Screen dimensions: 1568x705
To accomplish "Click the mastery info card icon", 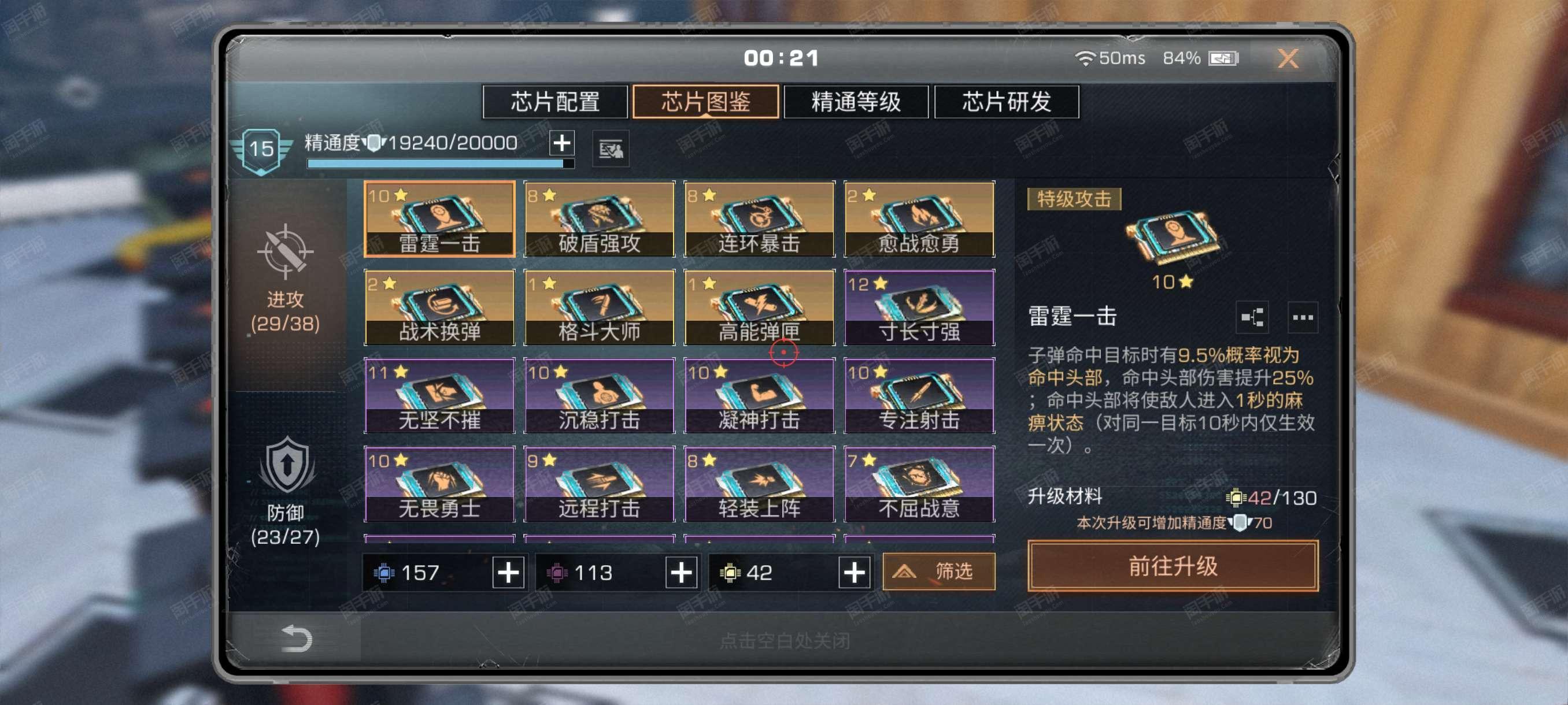I will click(611, 149).
